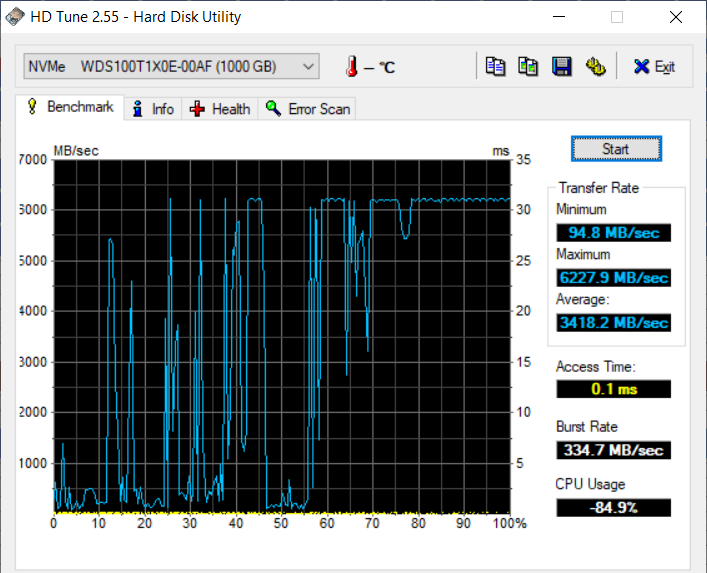Click the MB/sec axis label

[x=76, y=151]
